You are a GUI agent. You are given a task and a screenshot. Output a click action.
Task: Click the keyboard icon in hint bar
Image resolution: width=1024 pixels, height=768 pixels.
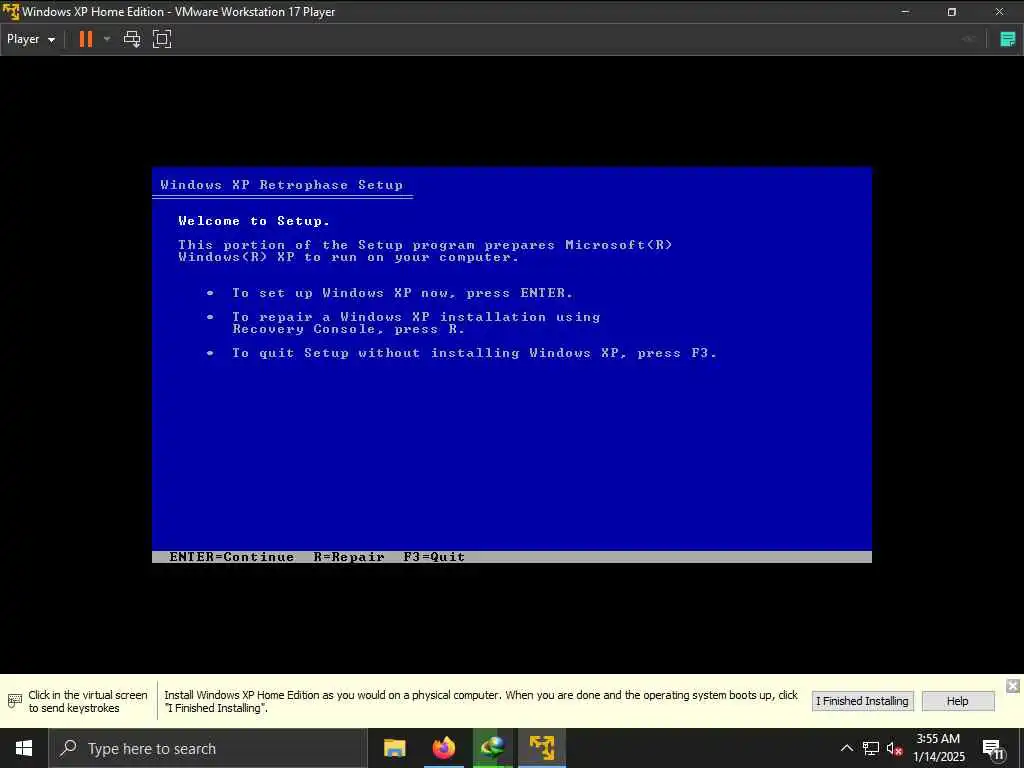14,701
